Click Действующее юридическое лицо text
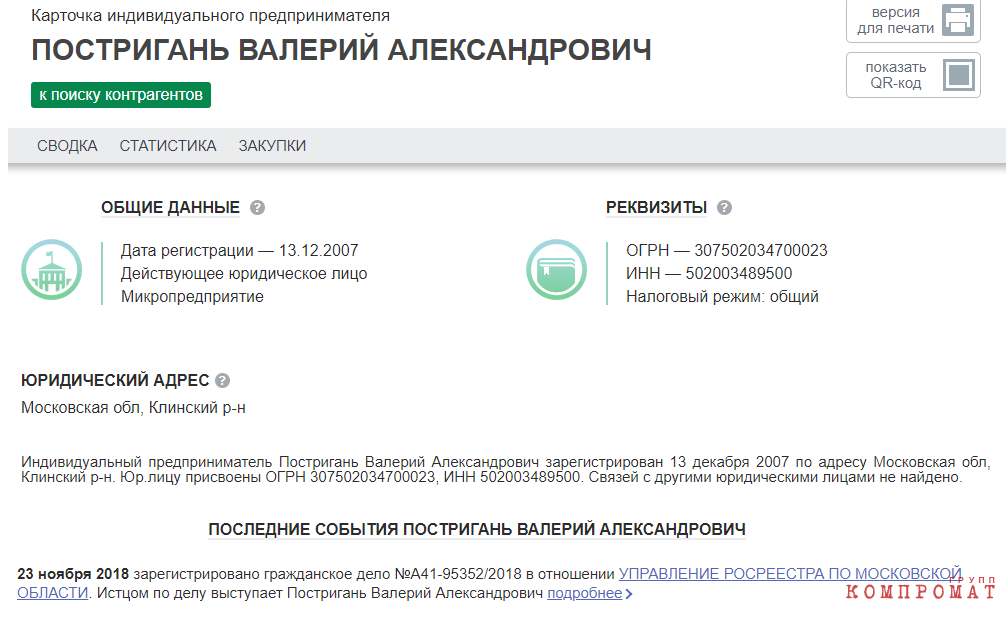The width and height of the screenshot is (1006, 619). [x=244, y=273]
